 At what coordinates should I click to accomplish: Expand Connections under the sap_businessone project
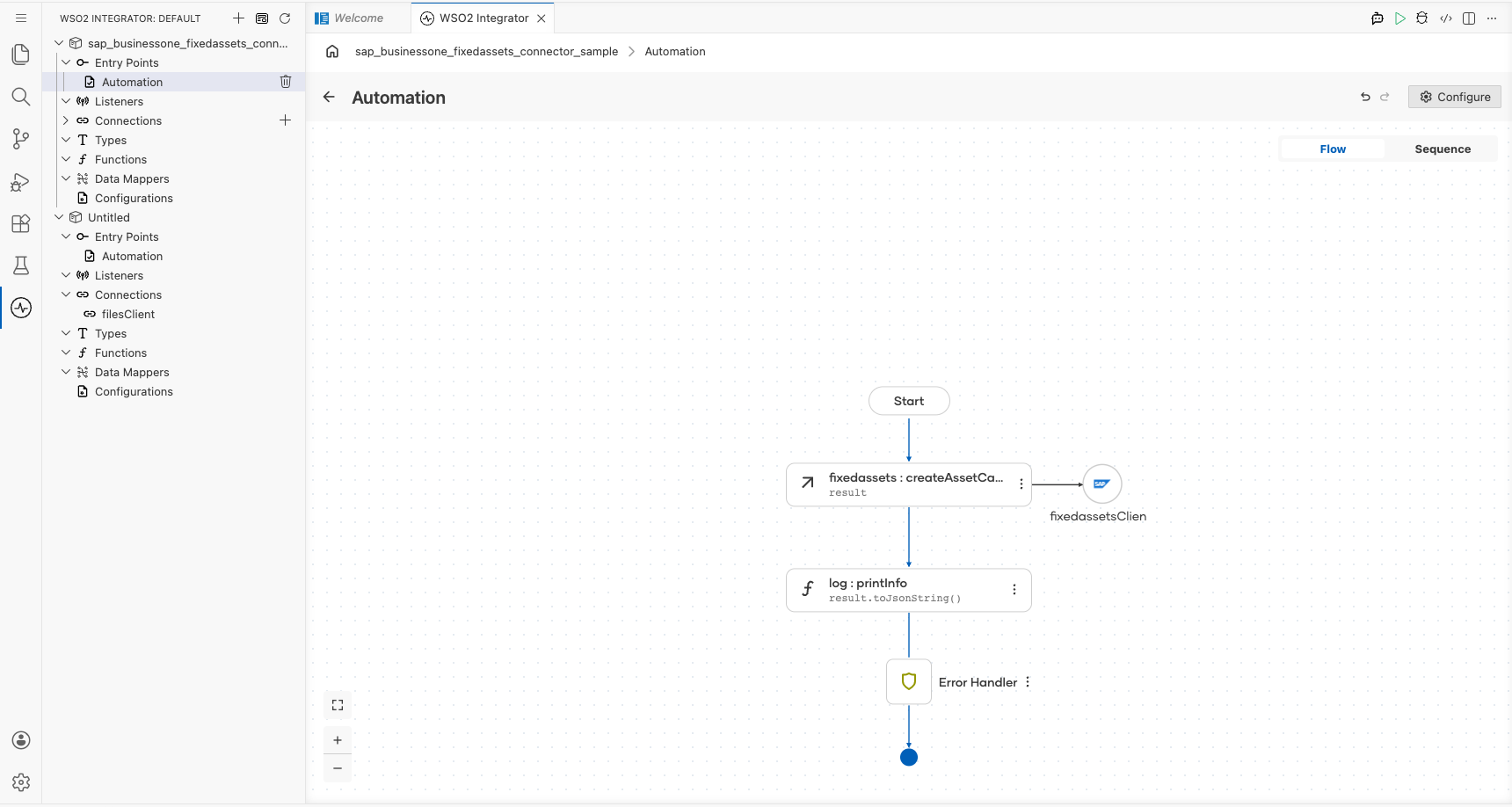click(66, 120)
